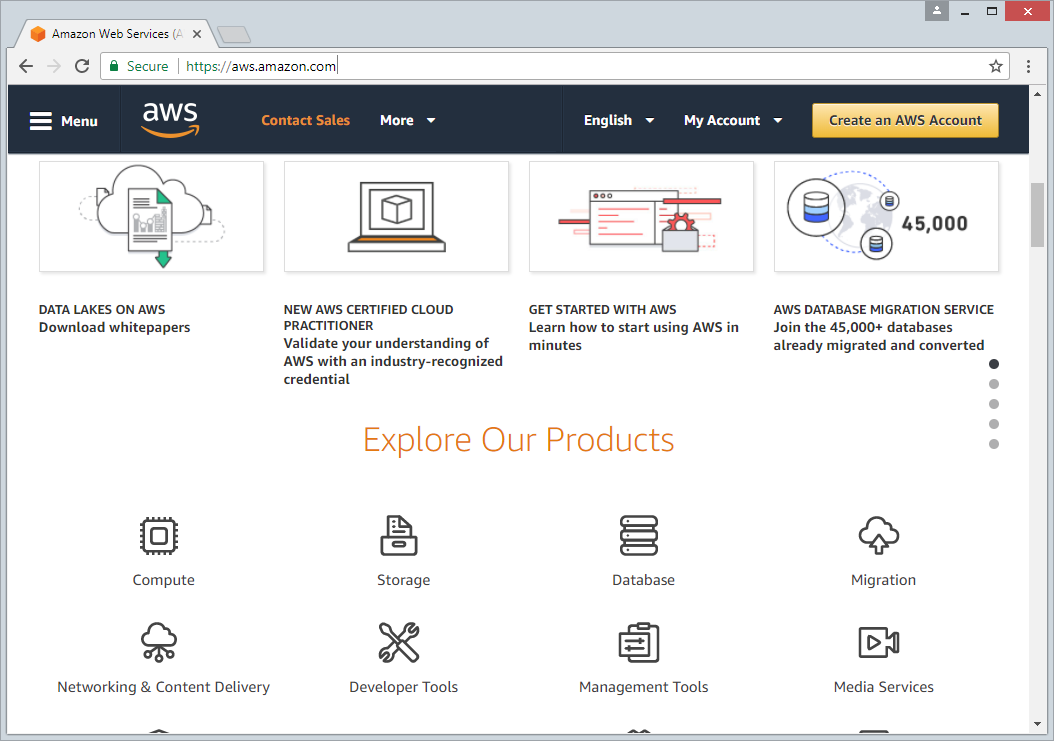Click Networking & Content Delivery label

(163, 687)
